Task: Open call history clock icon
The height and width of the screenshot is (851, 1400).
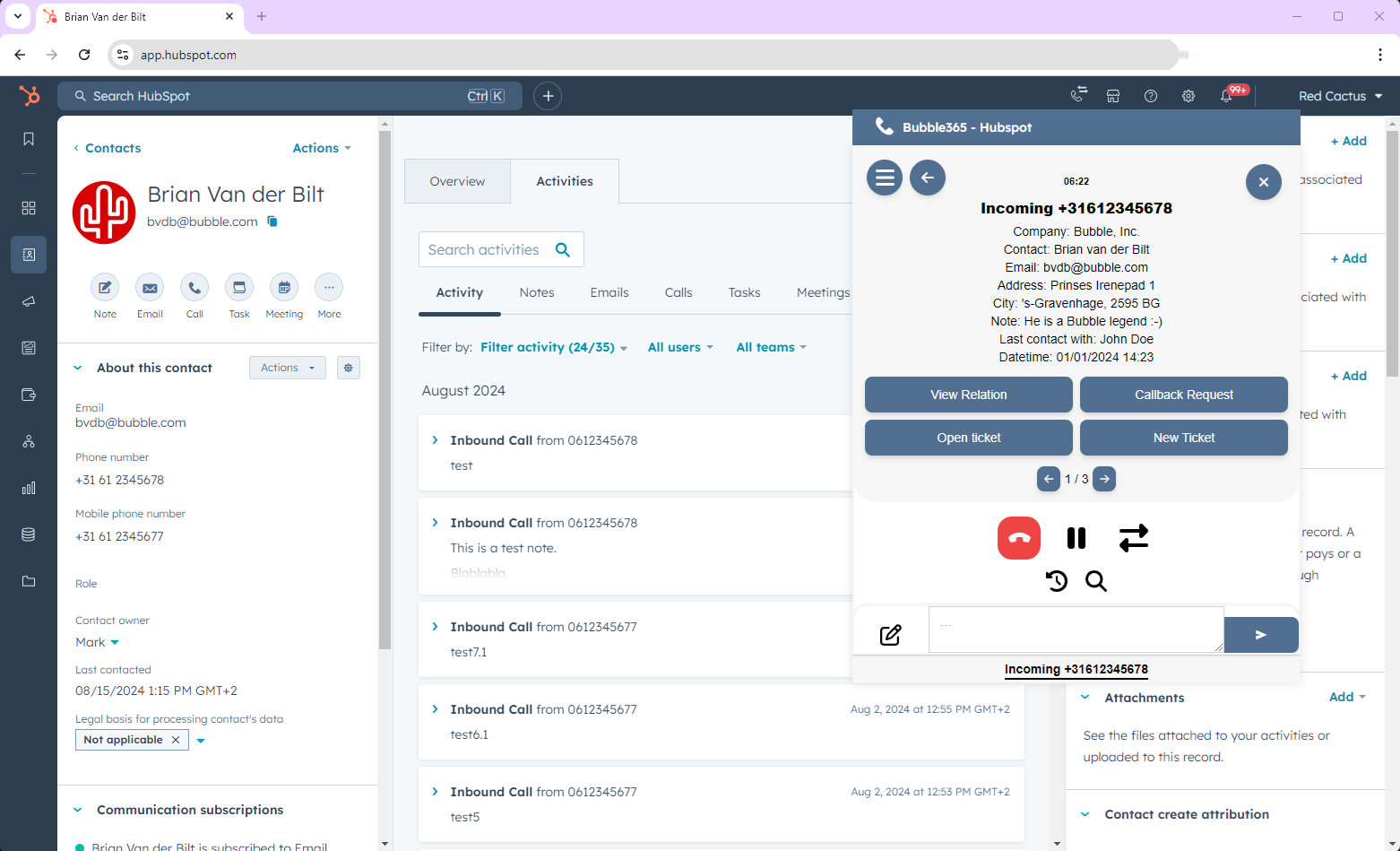Action: (x=1057, y=581)
